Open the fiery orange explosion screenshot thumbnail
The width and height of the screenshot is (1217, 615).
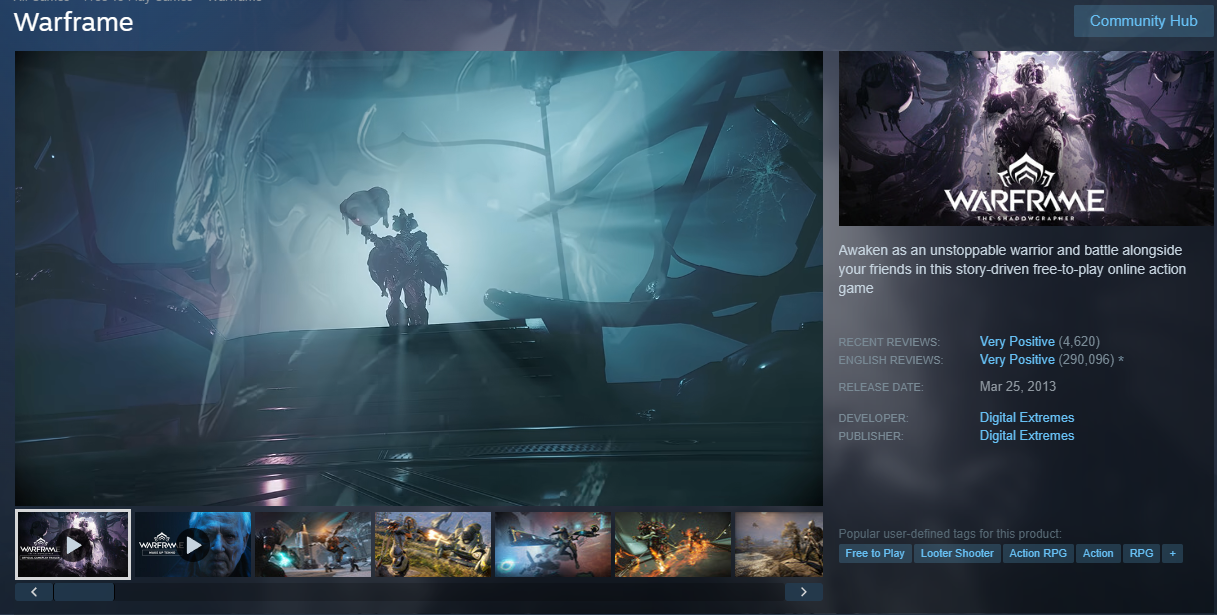coord(673,545)
